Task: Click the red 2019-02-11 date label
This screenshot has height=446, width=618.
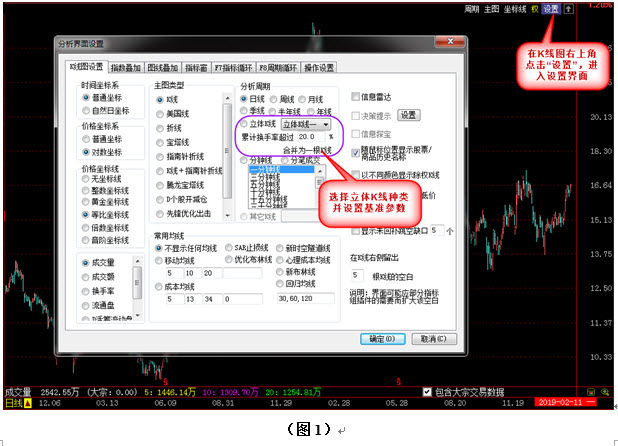Action: 560,402
